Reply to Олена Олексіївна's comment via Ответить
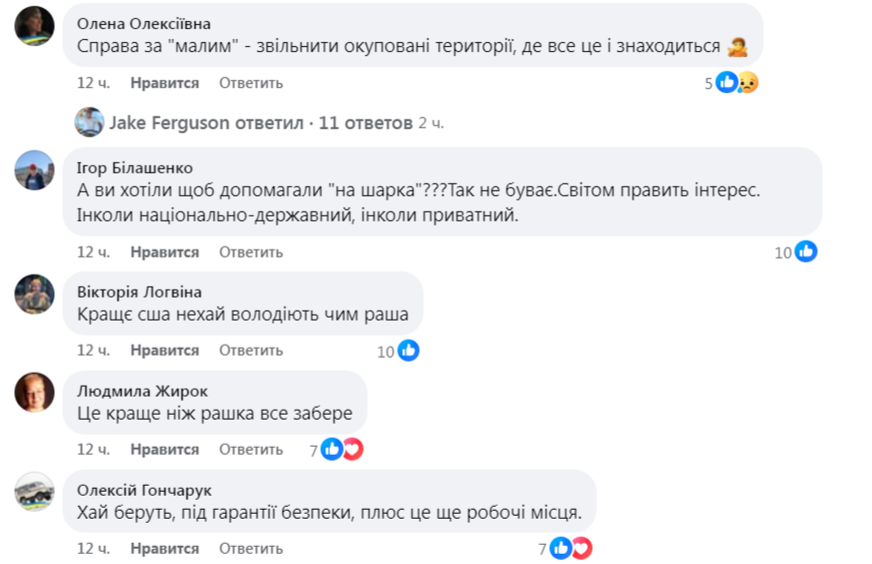This screenshot has width=872, height=564. click(x=251, y=84)
